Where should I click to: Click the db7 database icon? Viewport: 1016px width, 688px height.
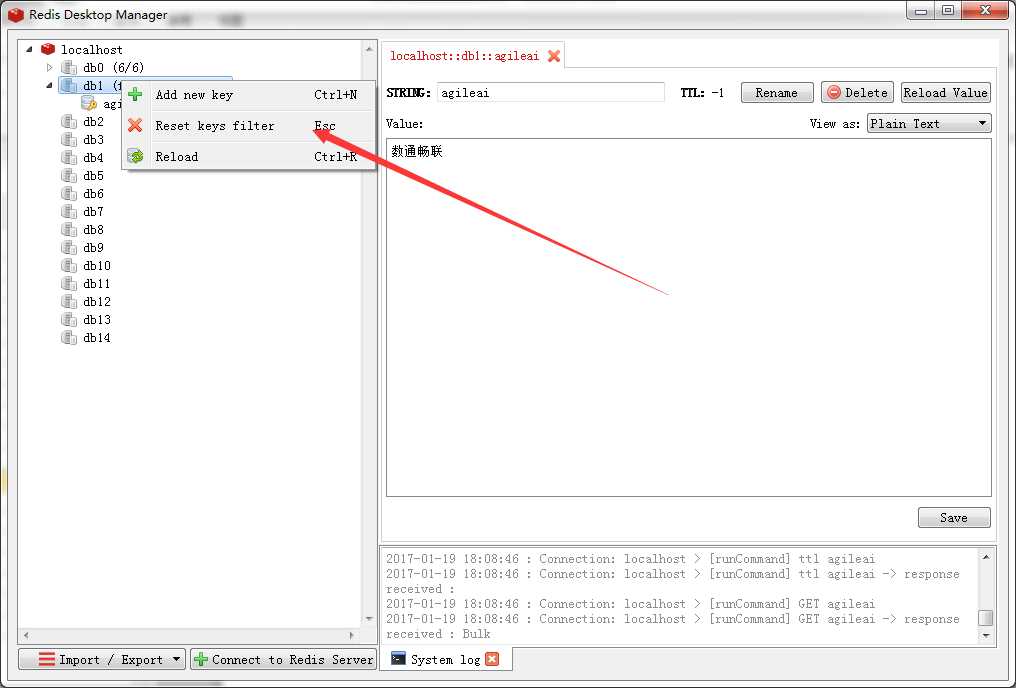(69, 212)
